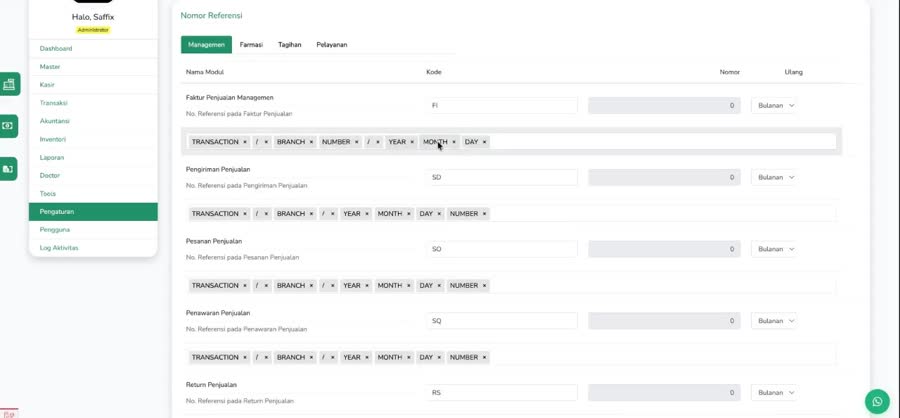Open the wallet shortcut icon

point(8,169)
